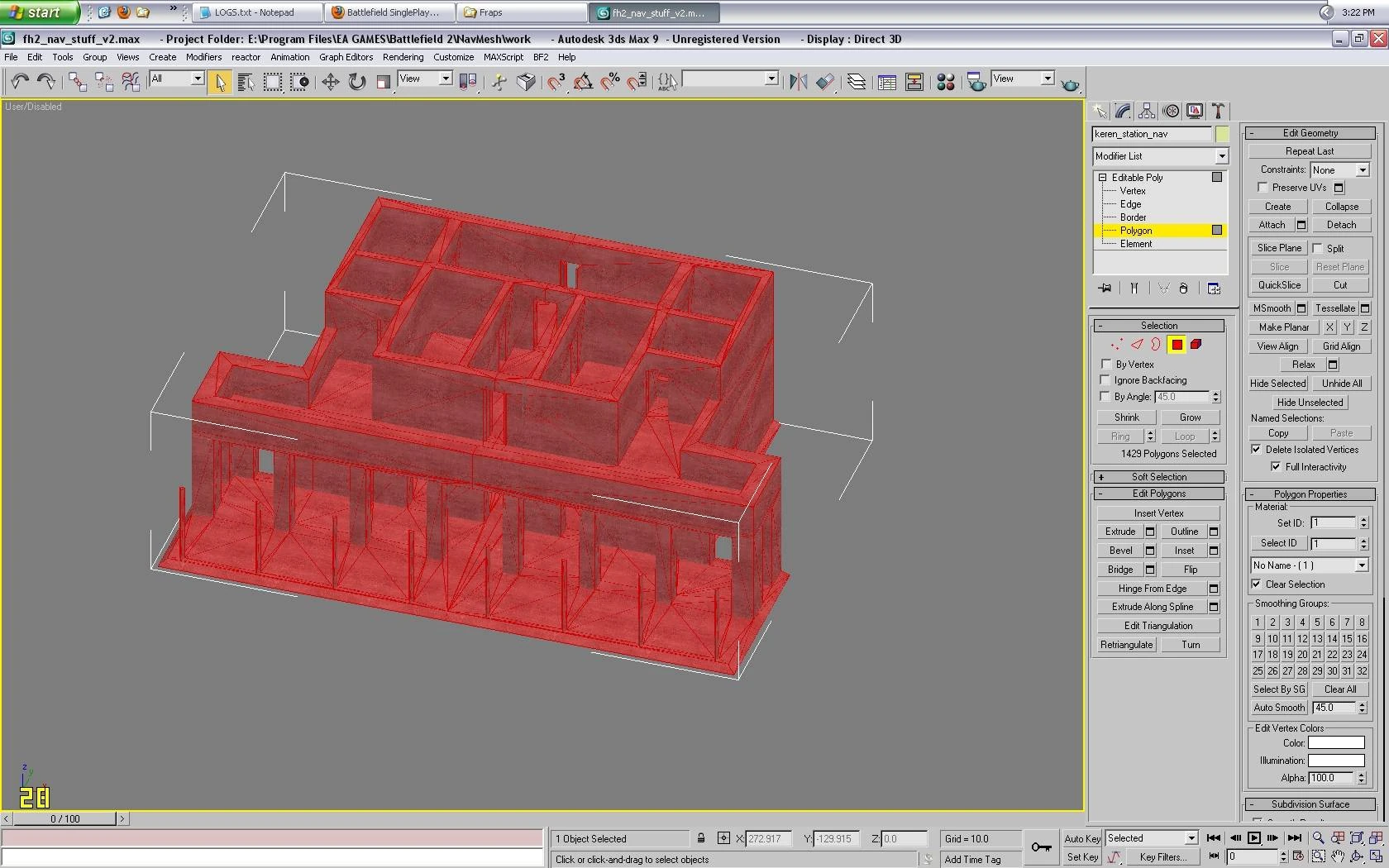This screenshot has width=1389, height=868.
Task: Click the Select and Move tool
Action: click(x=330, y=82)
